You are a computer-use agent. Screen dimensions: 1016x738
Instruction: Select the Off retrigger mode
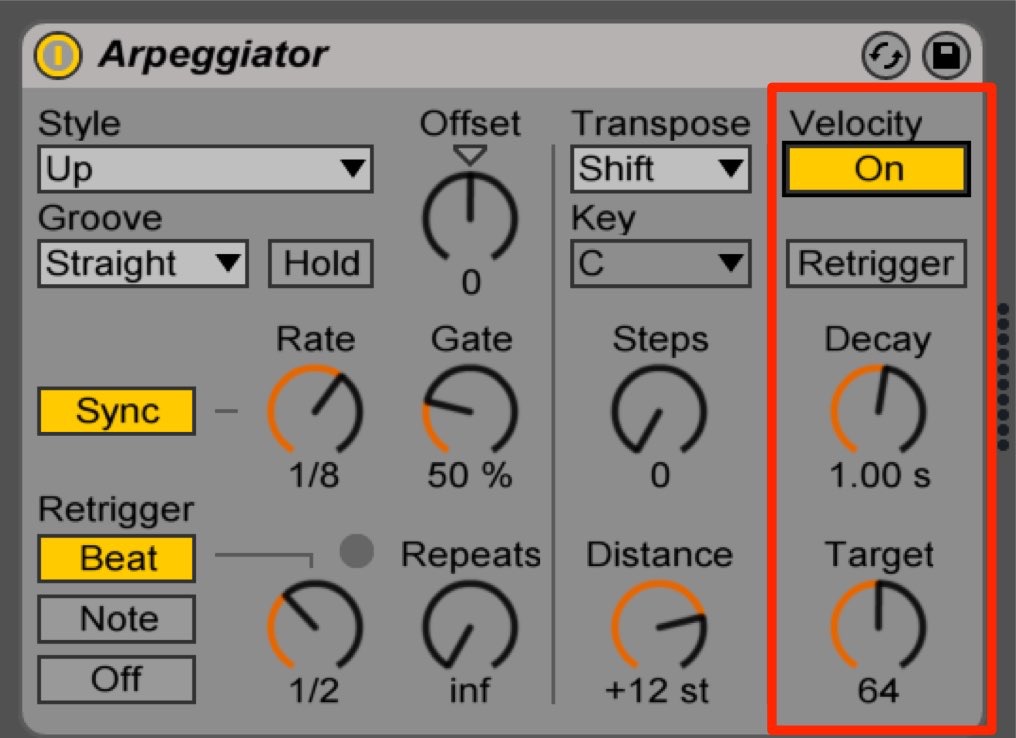coord(117,679)
